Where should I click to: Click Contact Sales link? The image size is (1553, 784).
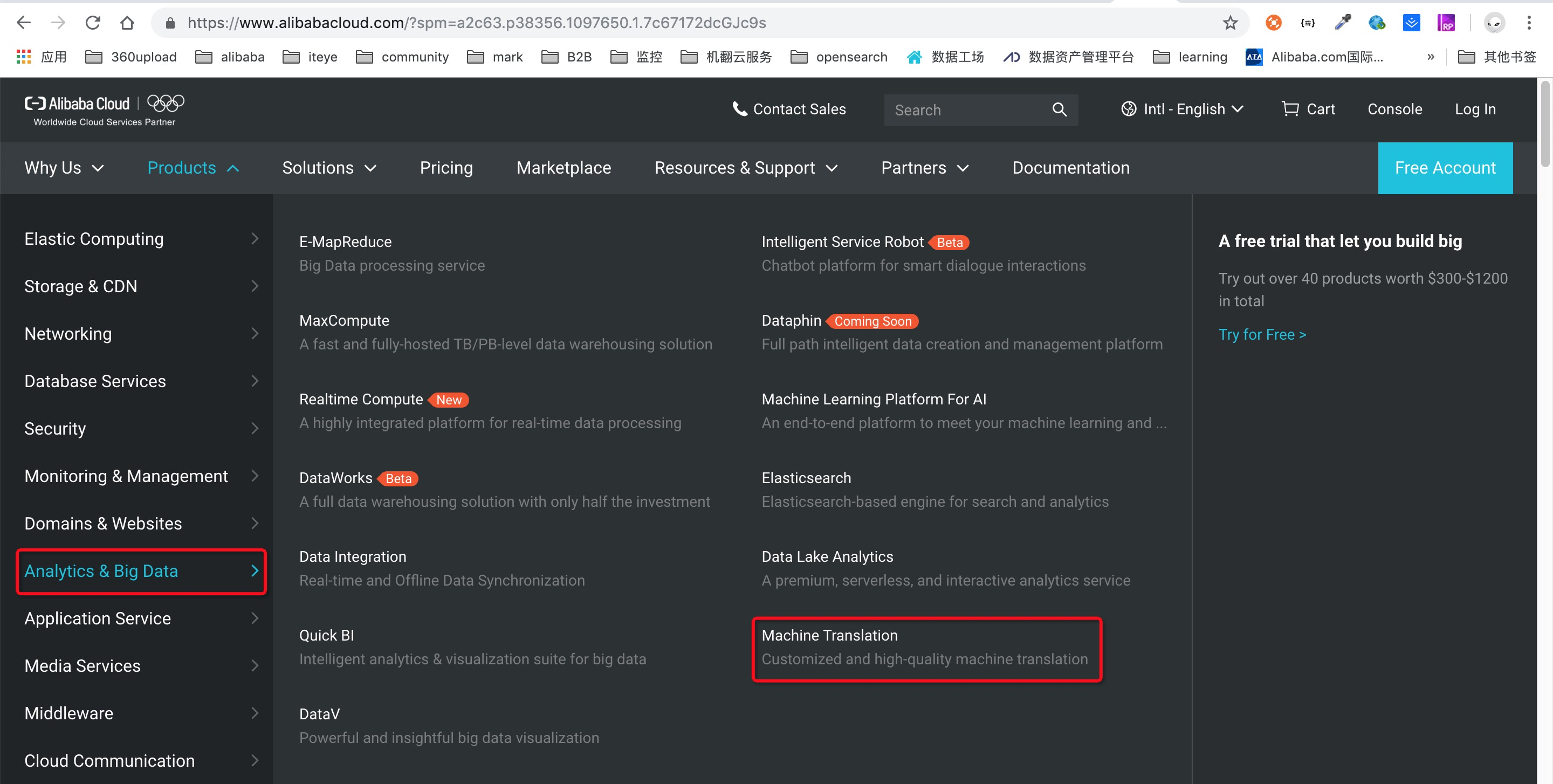point(788,109)
